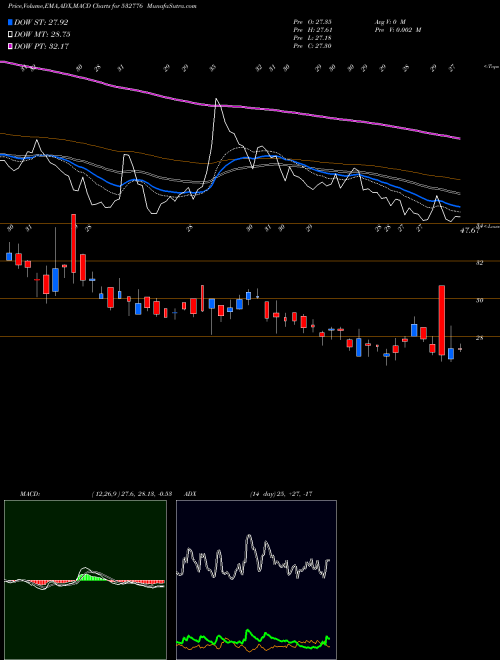The image size is (500, 660).
Task: Select the DOW MT: 28.75 label
Action: coord(42,35)
